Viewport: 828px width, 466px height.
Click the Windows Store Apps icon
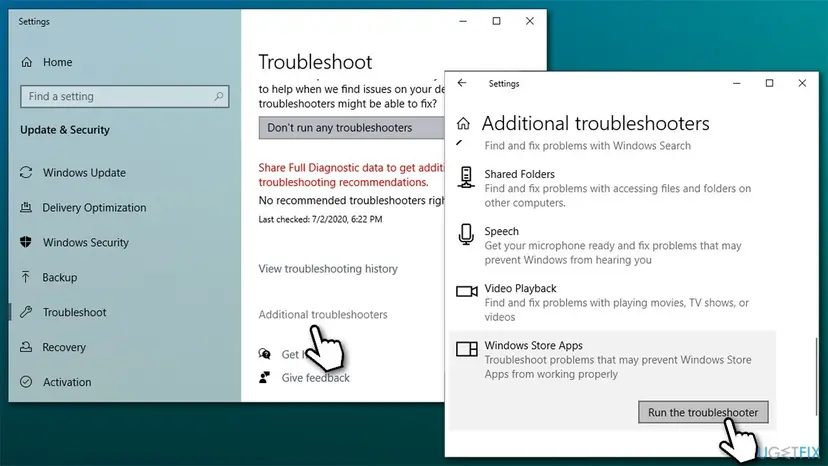467,349
